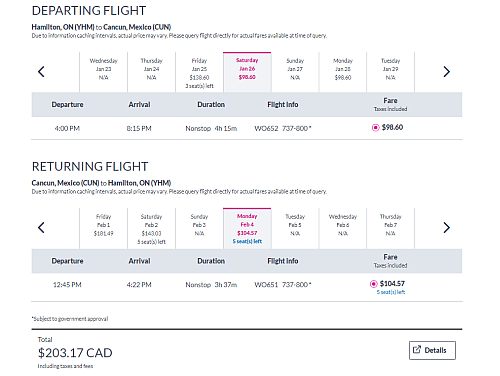Choose Saturday Feb 2 returning date
The height and width of the screenshot is (376, 500).
pyautogui.click(x=151, y=228)
